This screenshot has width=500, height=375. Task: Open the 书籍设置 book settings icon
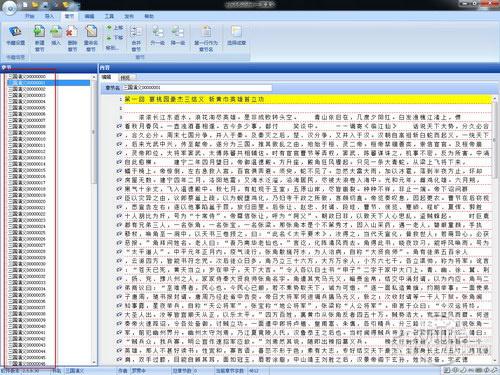[15, 36]
